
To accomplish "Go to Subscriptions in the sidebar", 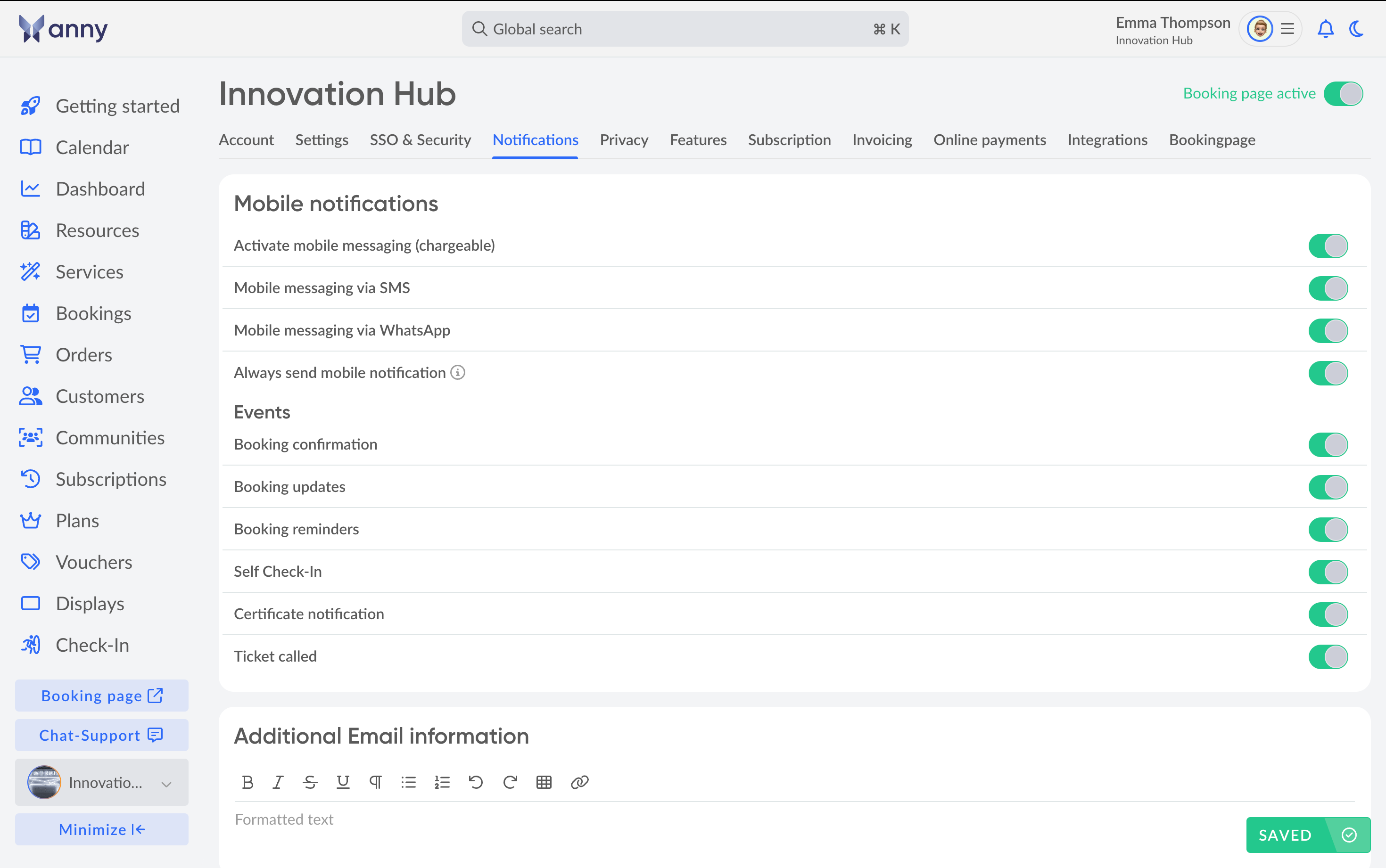I will pyautogui.click(x=93, y=479).
